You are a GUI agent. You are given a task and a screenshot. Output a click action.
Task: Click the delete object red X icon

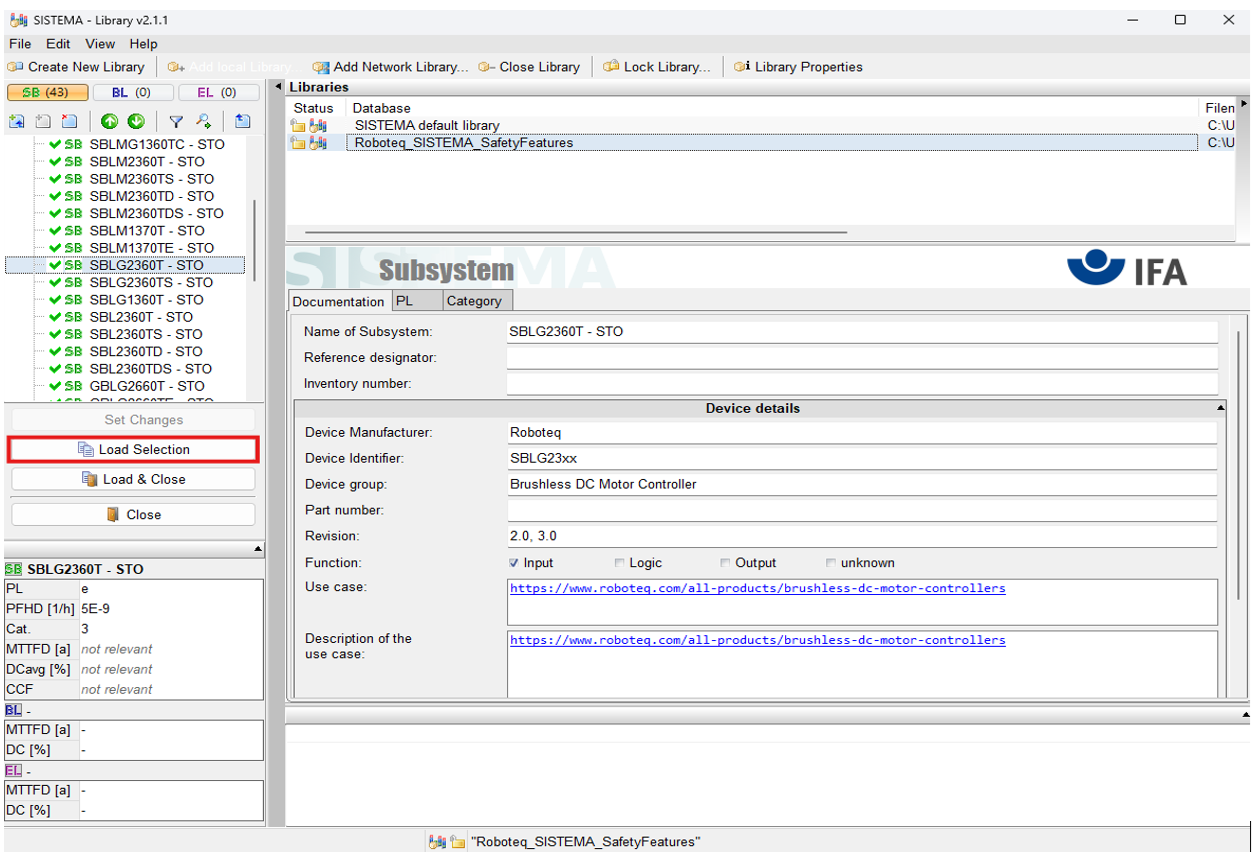(x=69, y=121)
